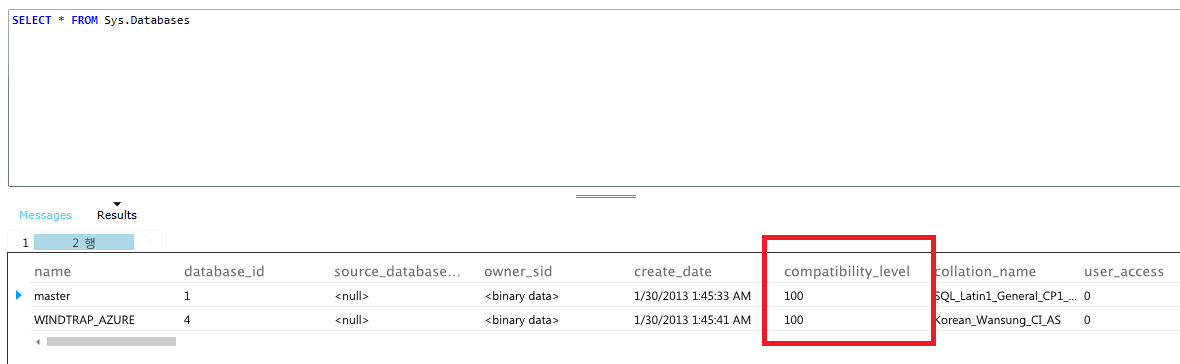Click create date 1/30/2013 1:45:33 AM
1180x364 pixels.
point(692,296)
